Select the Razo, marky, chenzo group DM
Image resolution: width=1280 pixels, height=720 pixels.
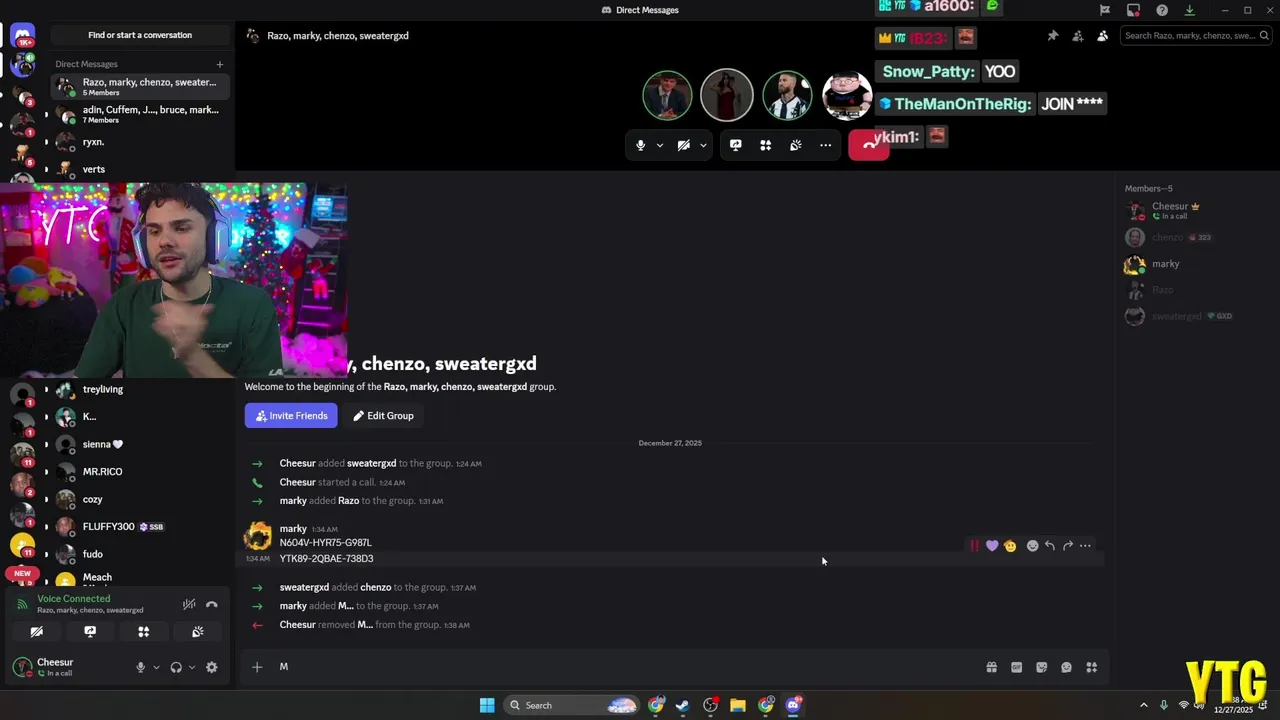pyautogui.click(x=140, y=87)
